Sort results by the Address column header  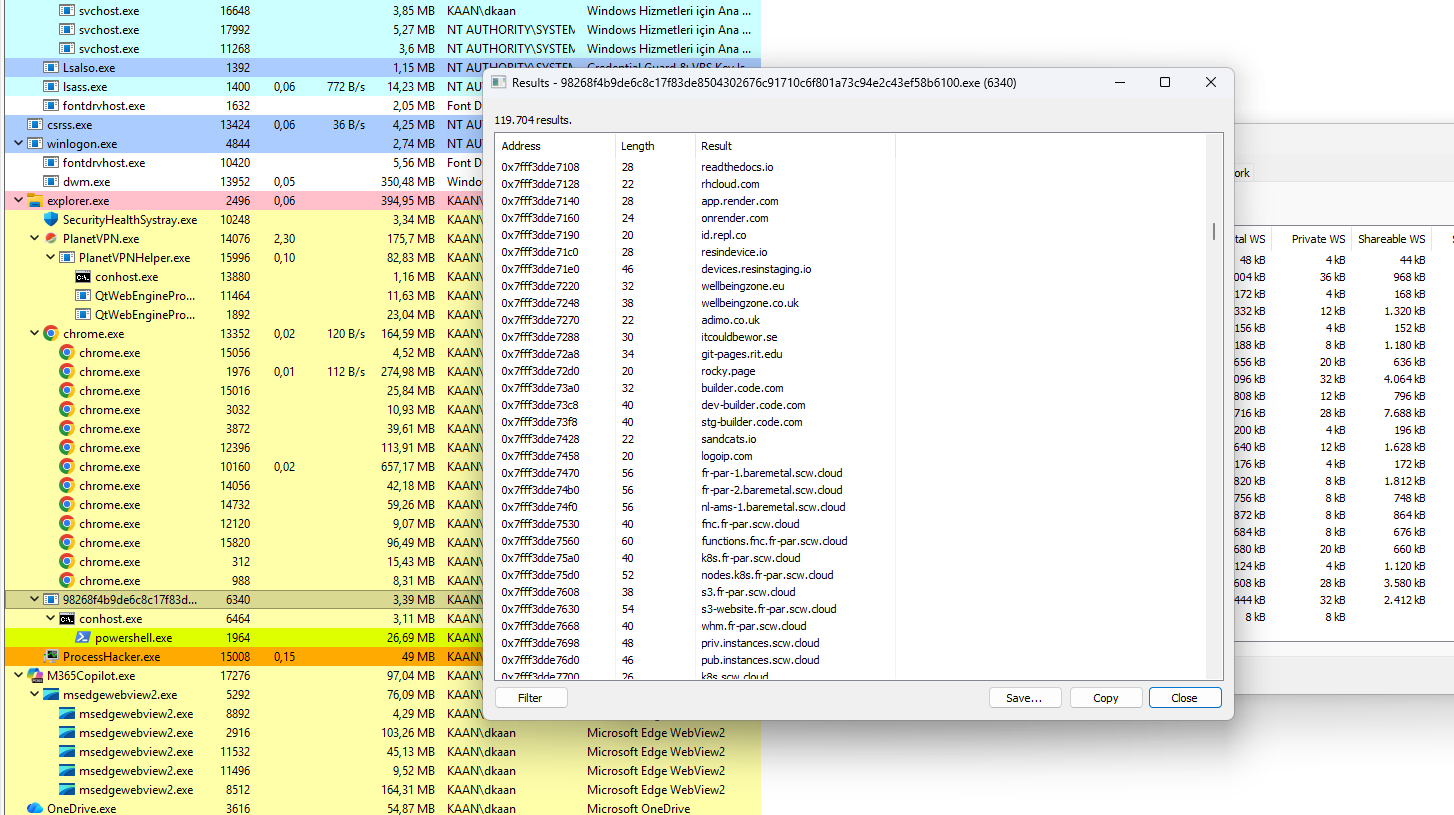point(555,146)
